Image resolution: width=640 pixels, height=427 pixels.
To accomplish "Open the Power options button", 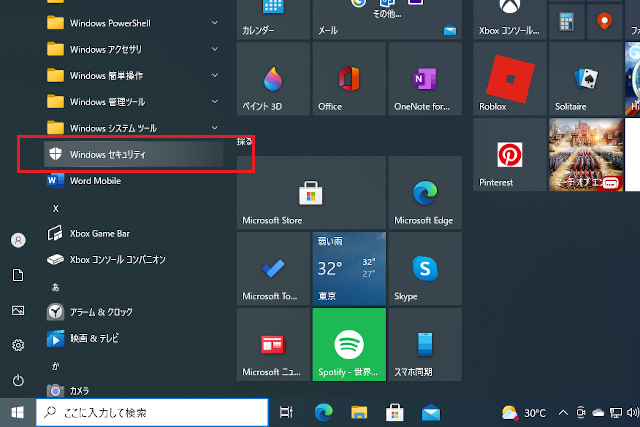I will (18, 380).
